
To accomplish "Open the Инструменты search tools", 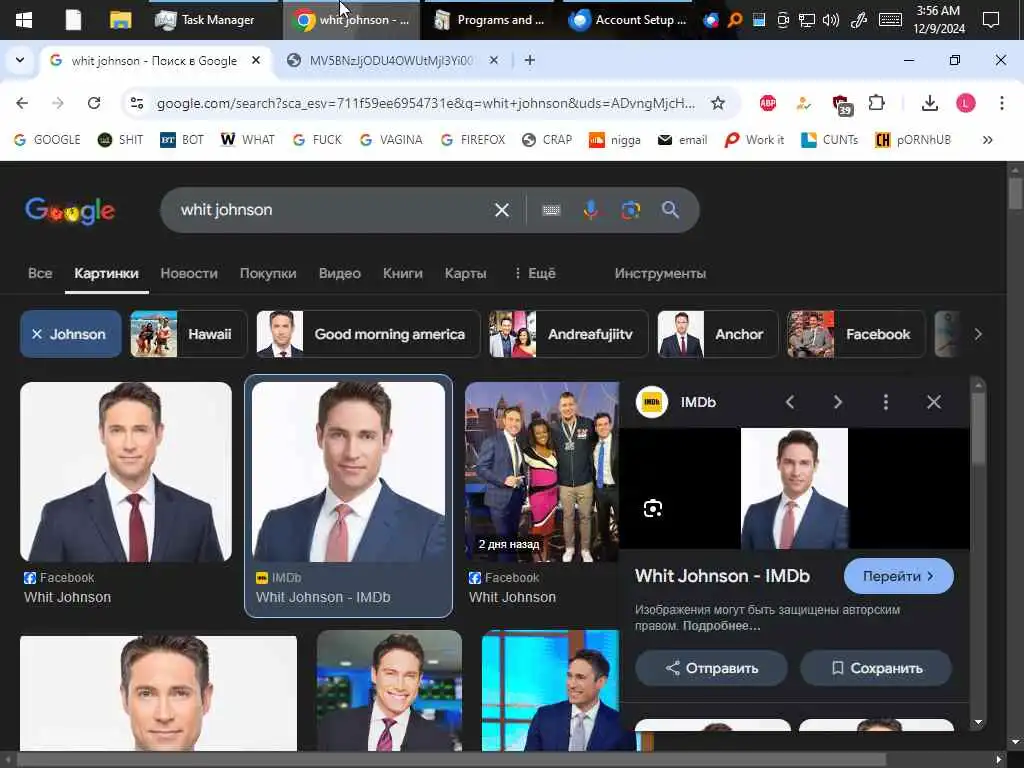I will click(x=660, y=273).
